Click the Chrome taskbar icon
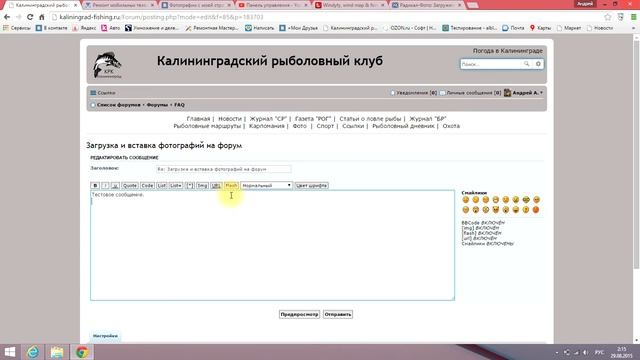 click(x=82, y=352)
